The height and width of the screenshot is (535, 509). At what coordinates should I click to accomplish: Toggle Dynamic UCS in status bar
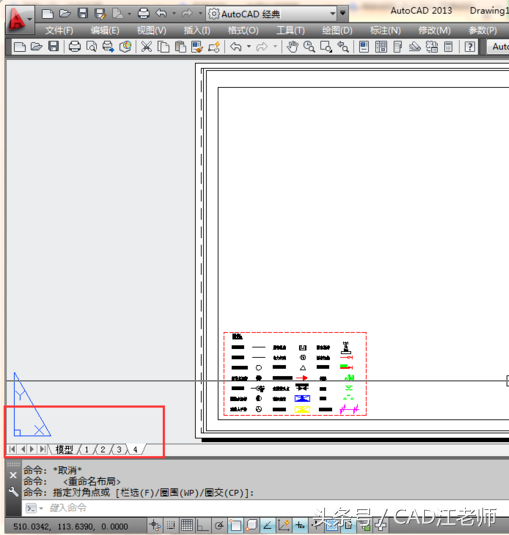tap(284, 525)
